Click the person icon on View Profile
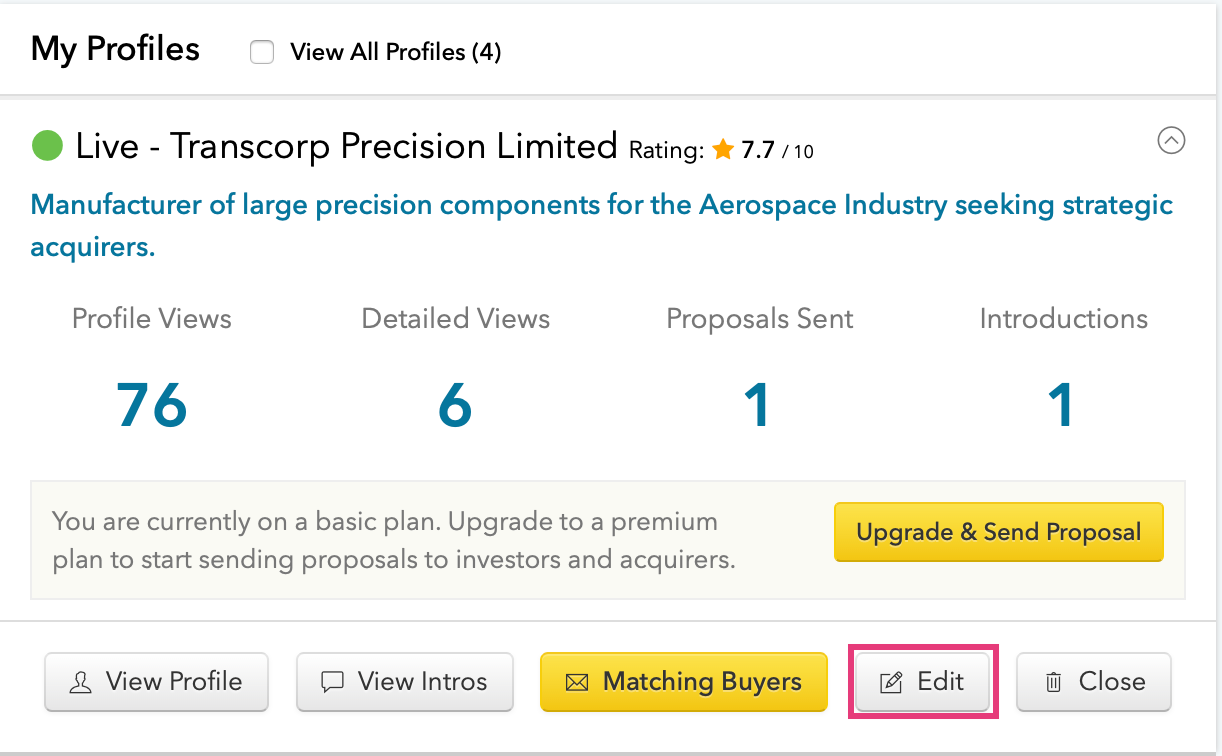Viewport: 1222px width, 756px height. coord(80,683)
